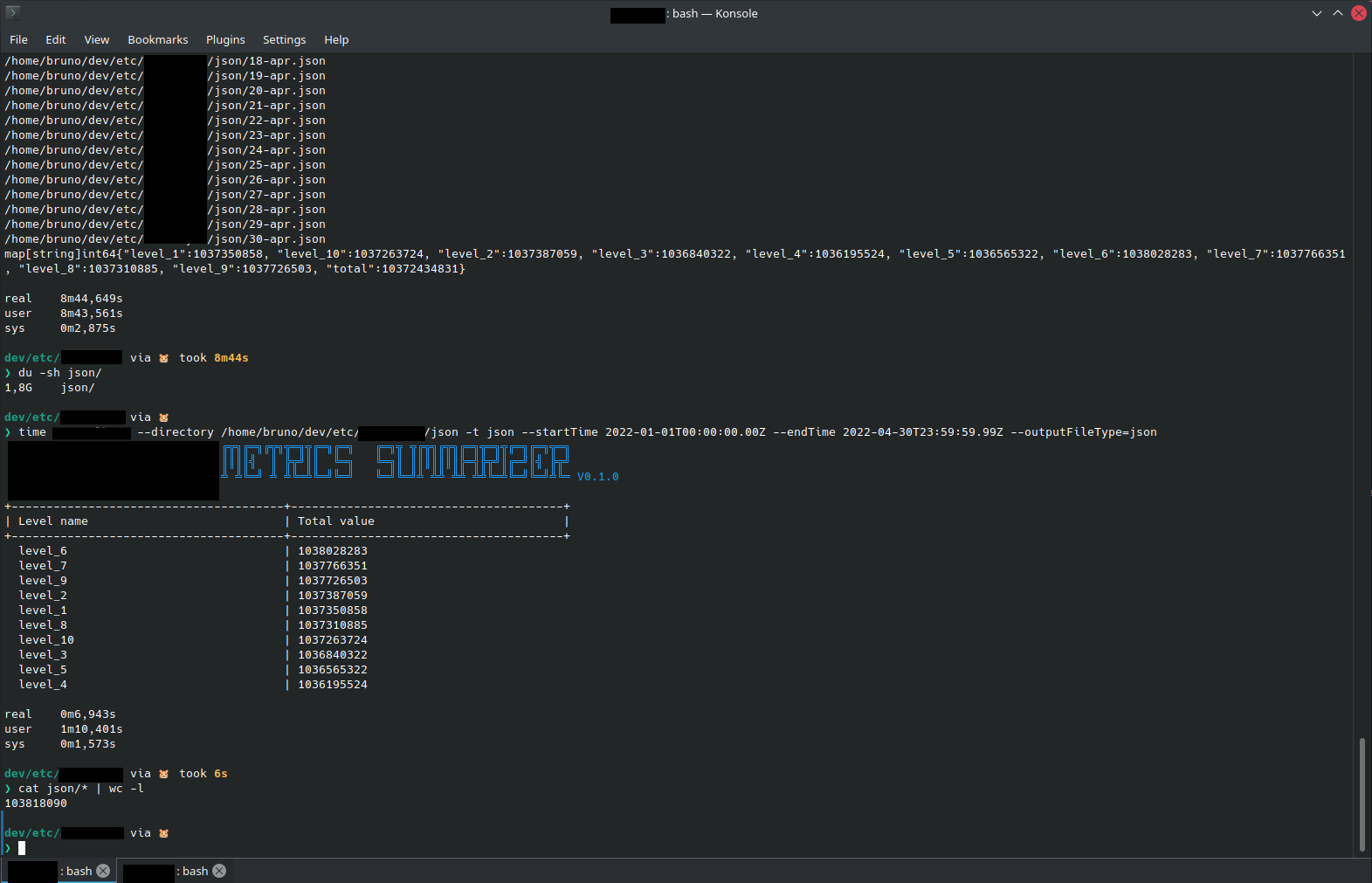
Task: Click the 'sys 0m1,573s' timing line
Action: [60, 744]
